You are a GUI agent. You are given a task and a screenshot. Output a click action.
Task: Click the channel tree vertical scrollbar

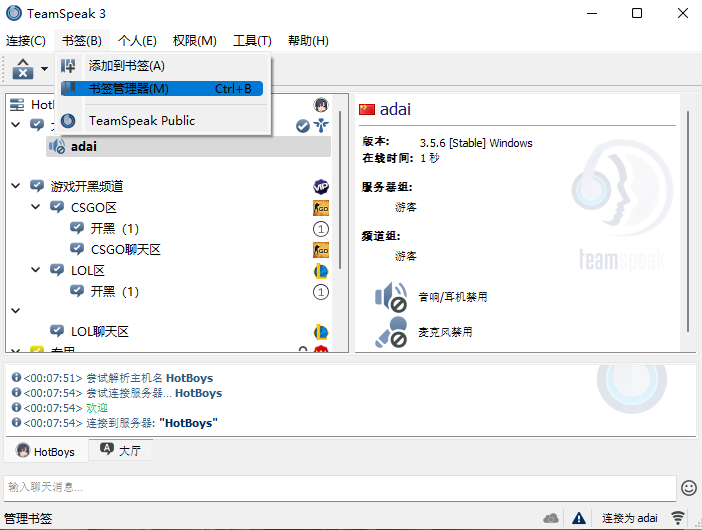[x=340, y=190]
